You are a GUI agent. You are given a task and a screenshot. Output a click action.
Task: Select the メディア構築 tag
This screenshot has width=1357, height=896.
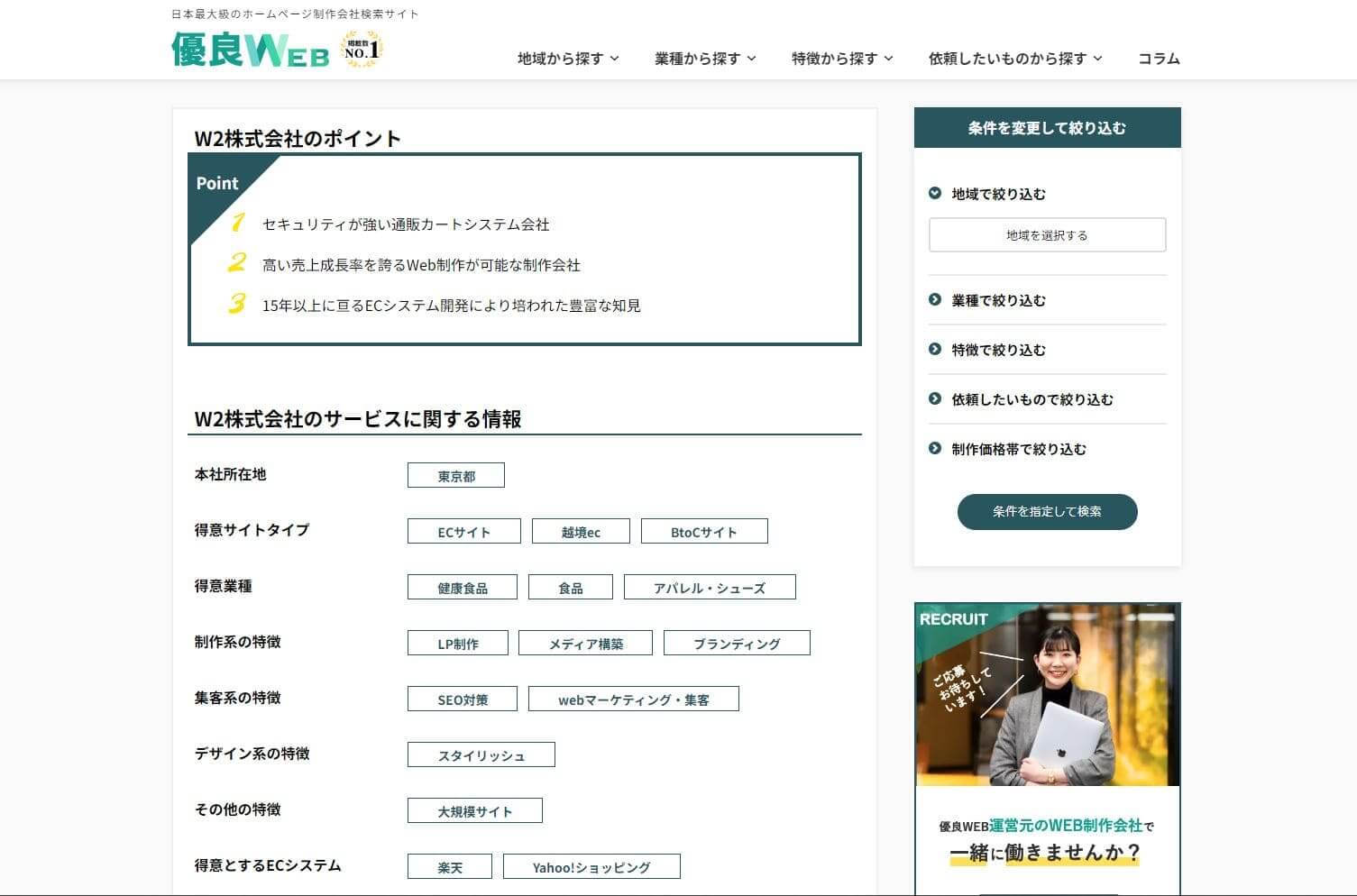586,643
